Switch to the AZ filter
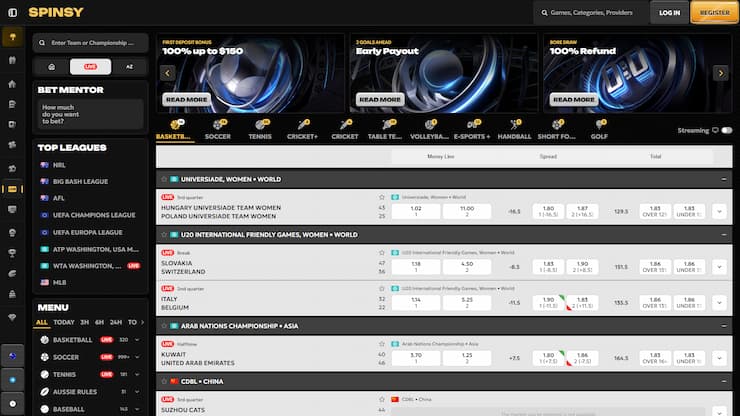Screen dimensions: 740x416 coord(129,67)
